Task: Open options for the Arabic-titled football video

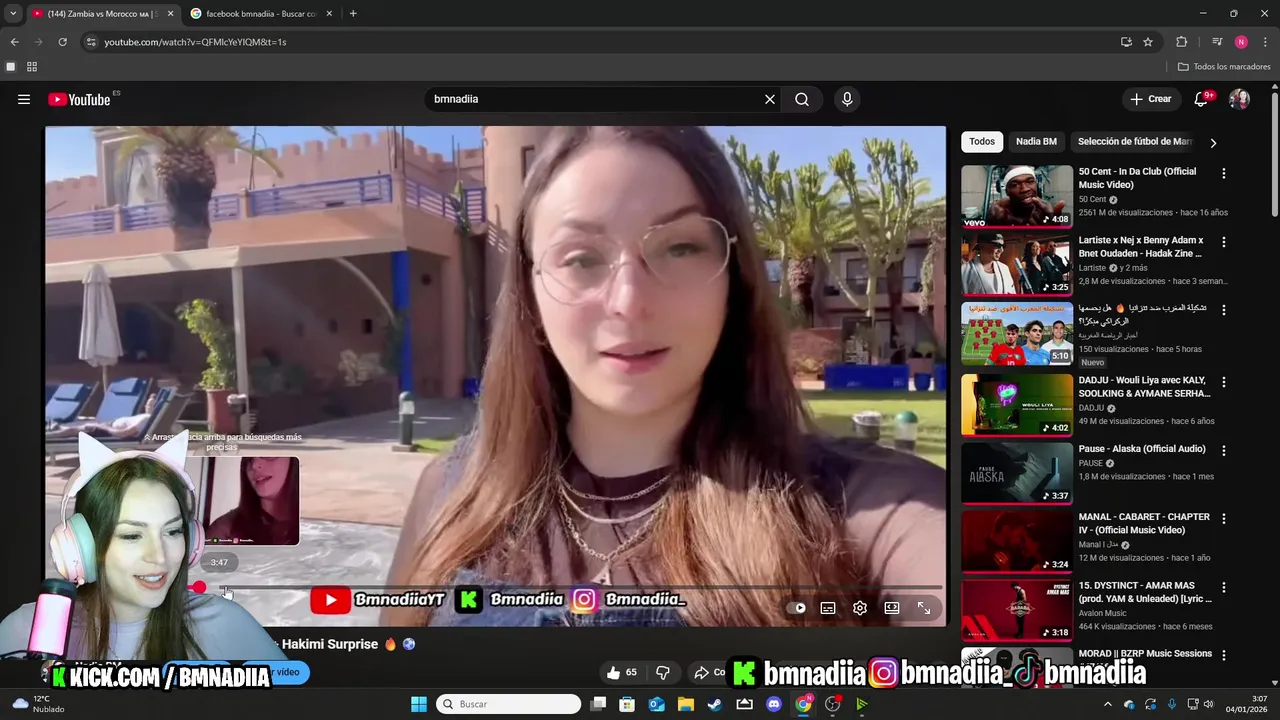Action: pyautogui.click(x=1223, y=310)
